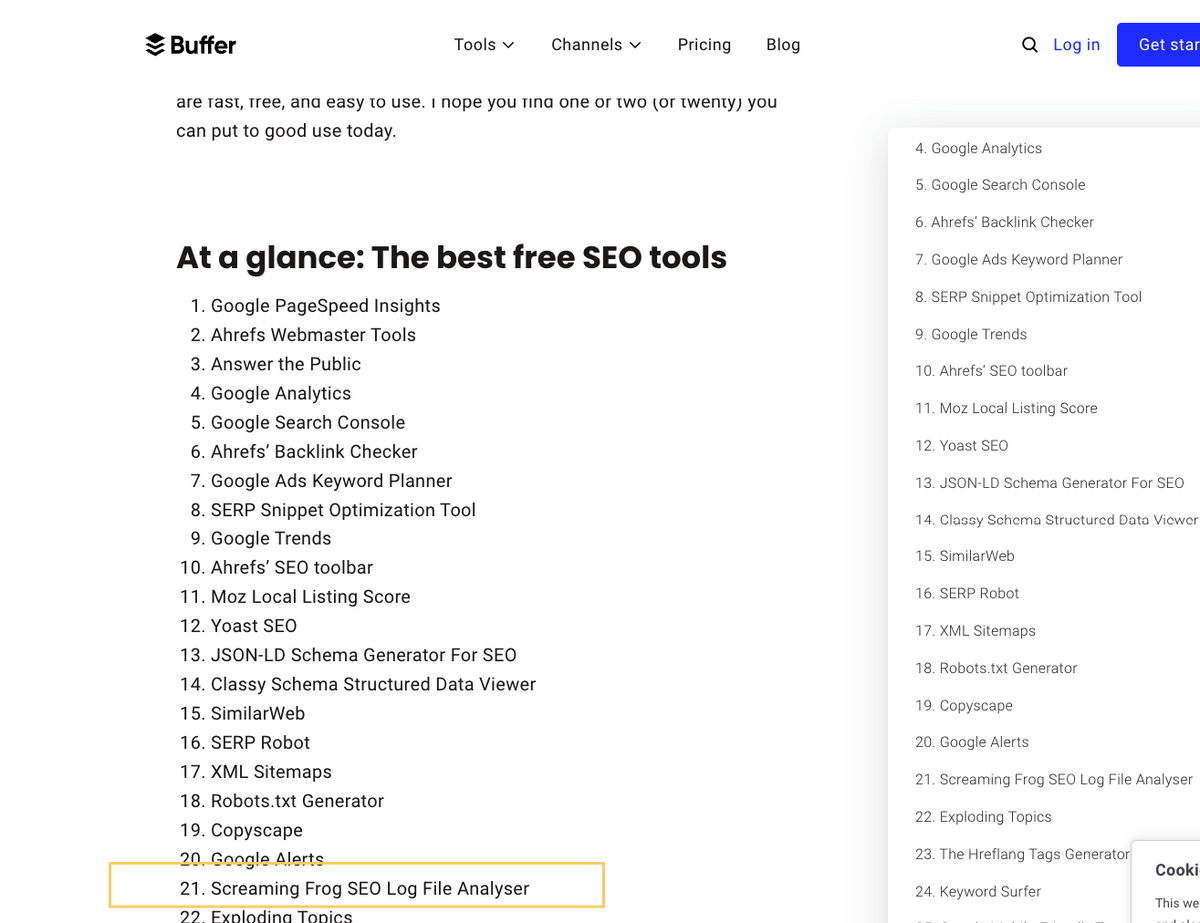Select article item Classy Schema Structured Data Viewer
Screen dimensions: 1200x923
pos(373,684)
